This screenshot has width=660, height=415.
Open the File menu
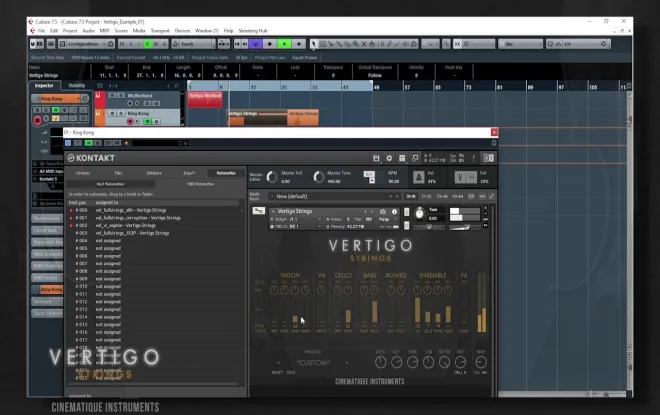tap(41, 31)
